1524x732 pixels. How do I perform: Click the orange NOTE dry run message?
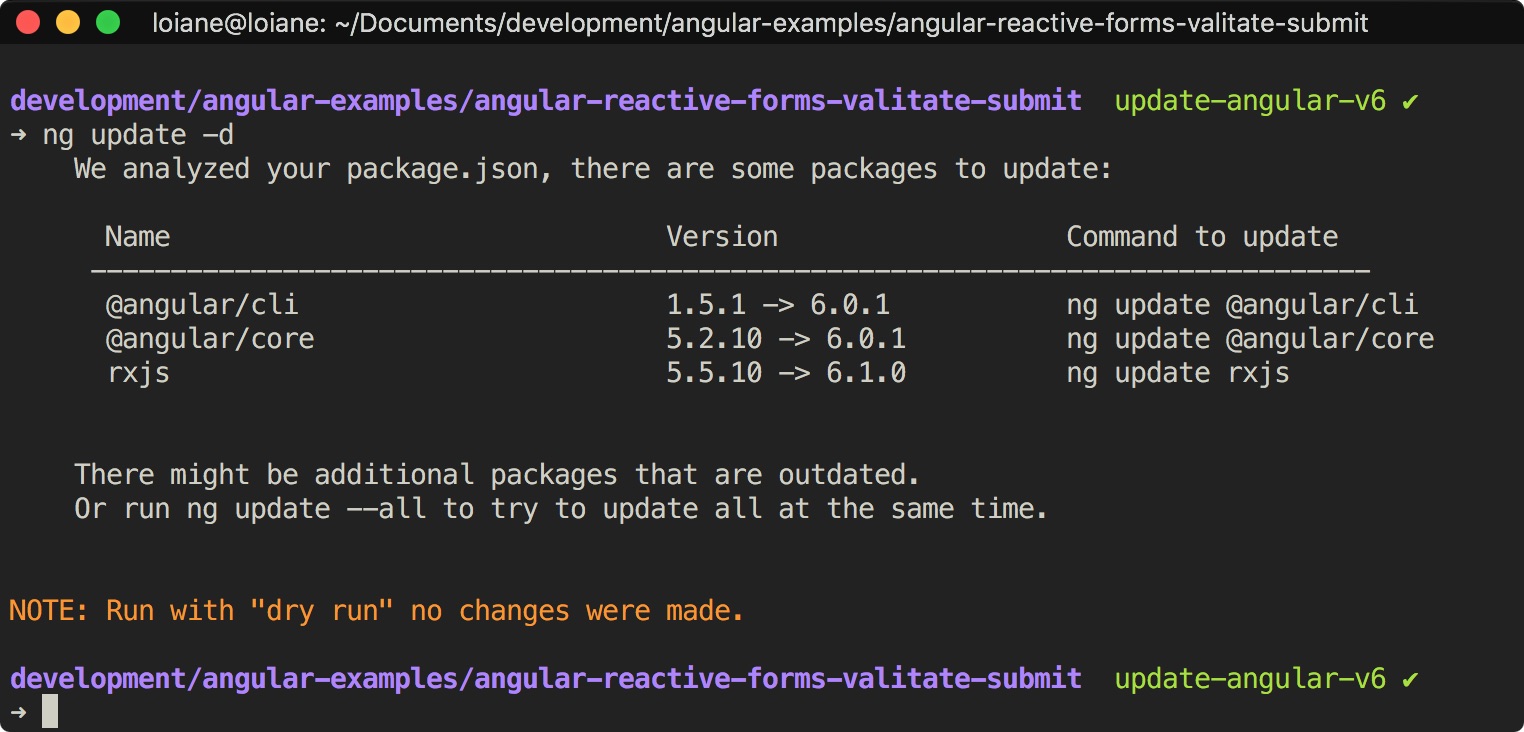(x=377, y=611)
